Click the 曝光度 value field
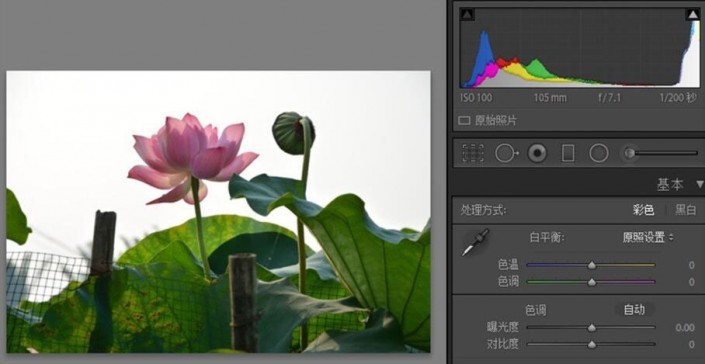705x364 pixels. click(685, 328)
